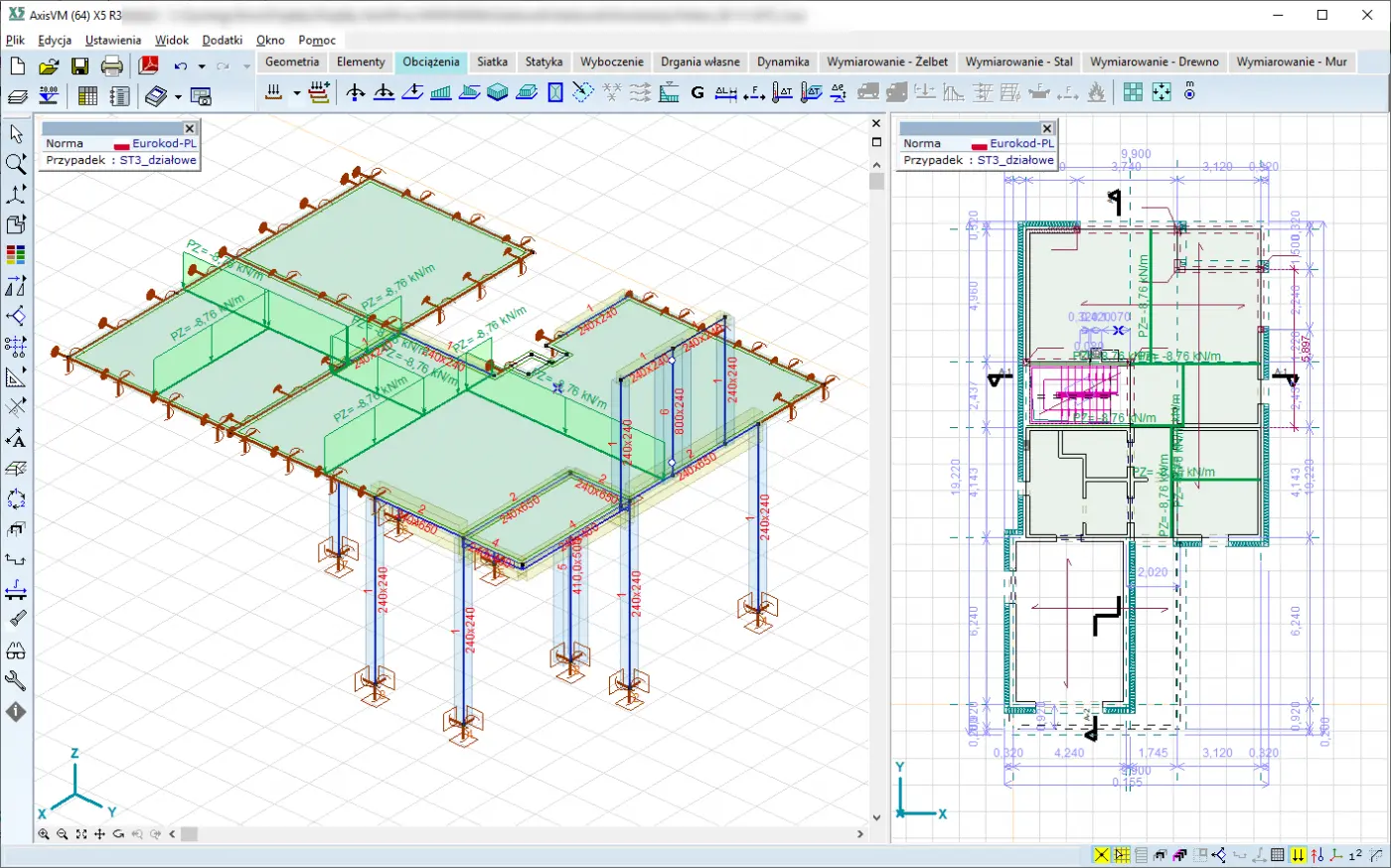Click the Save file icon
This screenshot has height=868, width=1391.
point(79,67)
